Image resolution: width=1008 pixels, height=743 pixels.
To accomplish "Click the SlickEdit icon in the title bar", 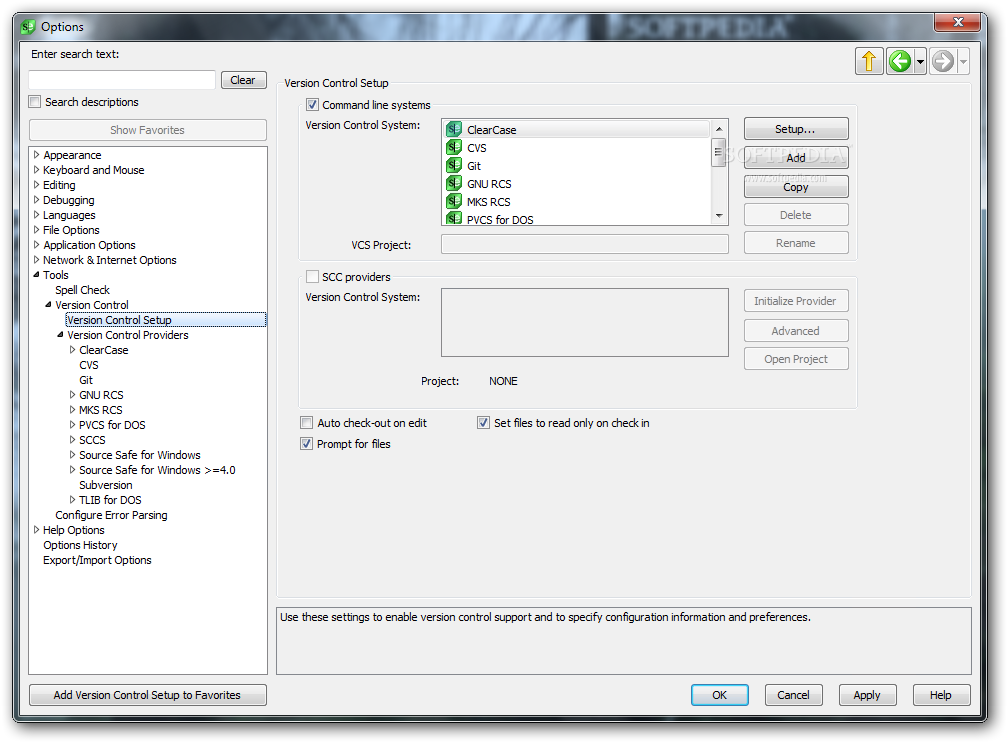I will (x=28, y=27).
